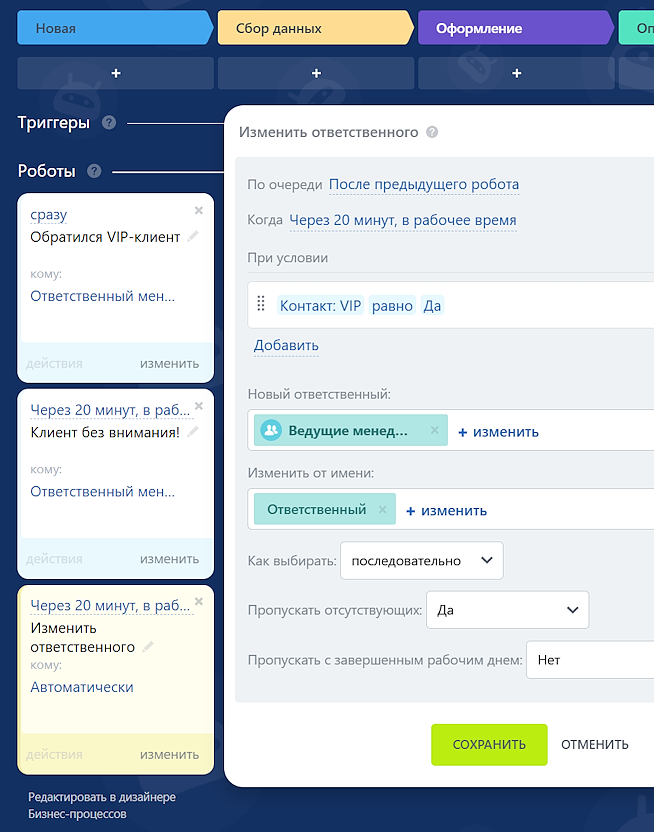Edit name pencil for Изменить ответственного card
654x832 pixels.
click(148, 647)
